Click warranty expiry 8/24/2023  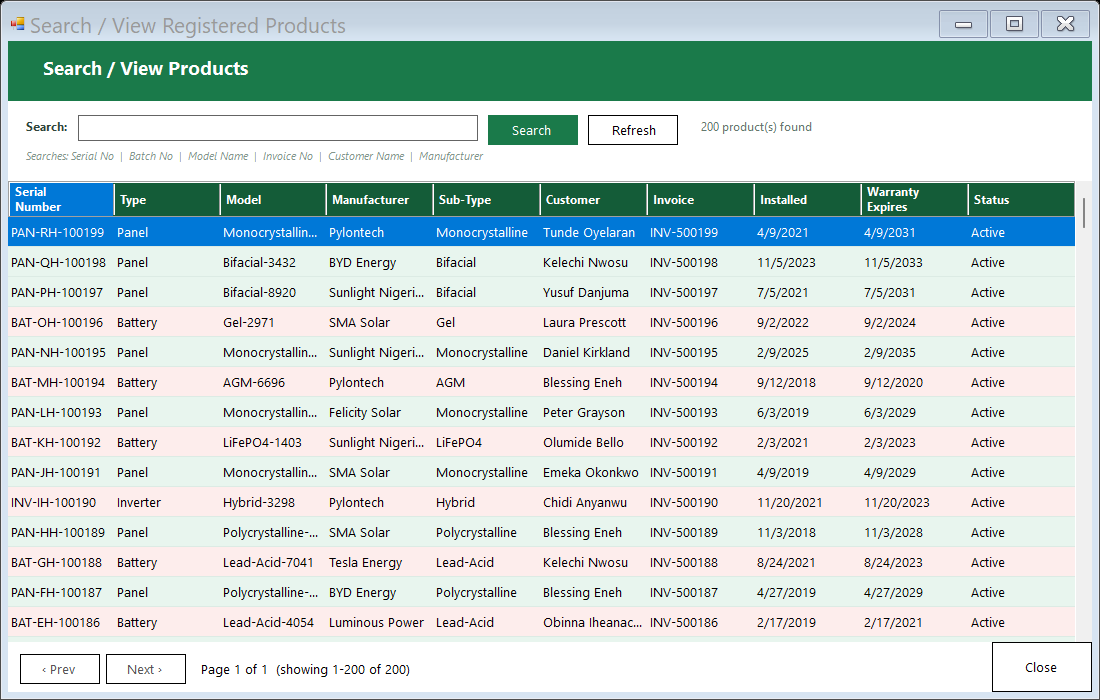click(893, 563)
